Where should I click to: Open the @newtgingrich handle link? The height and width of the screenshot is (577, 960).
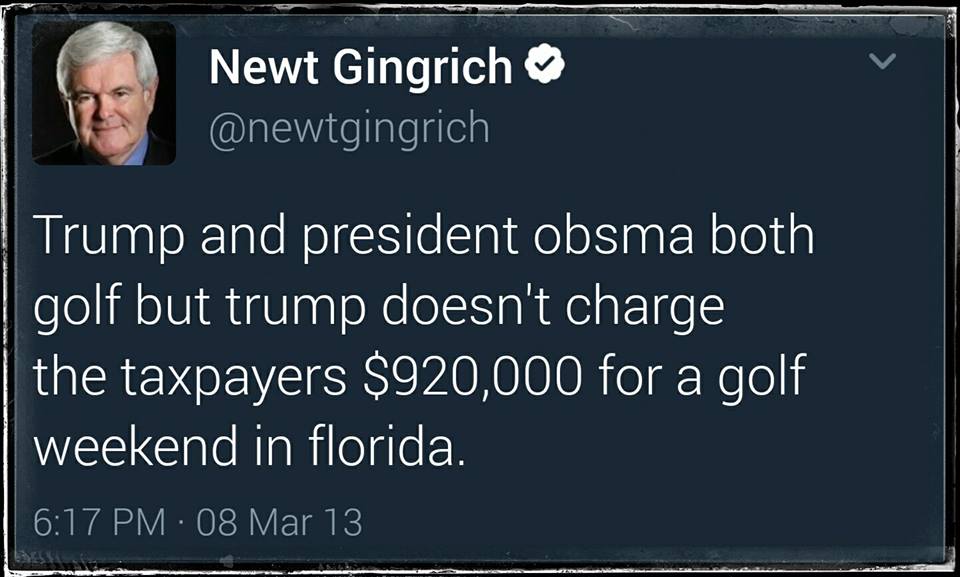(349, 130)
